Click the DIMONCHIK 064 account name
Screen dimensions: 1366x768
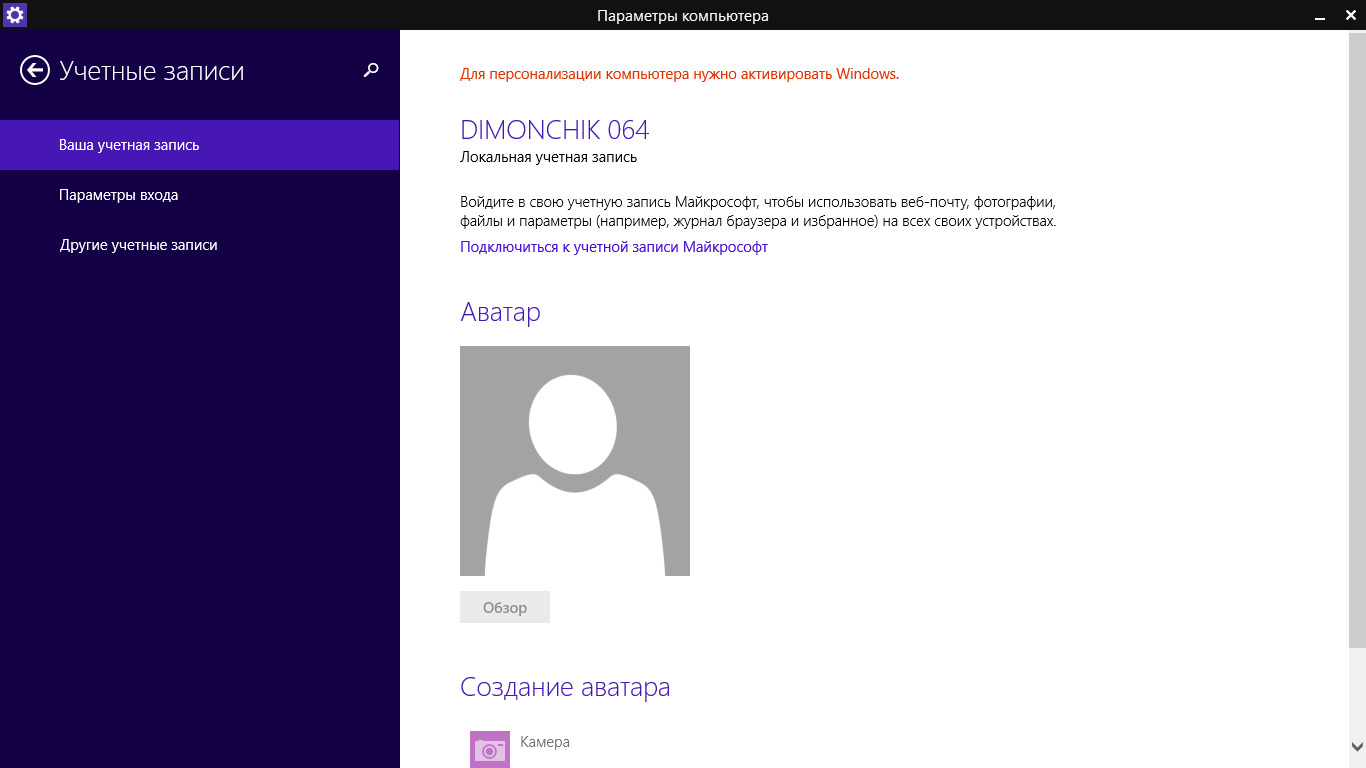tap(554, 130)
